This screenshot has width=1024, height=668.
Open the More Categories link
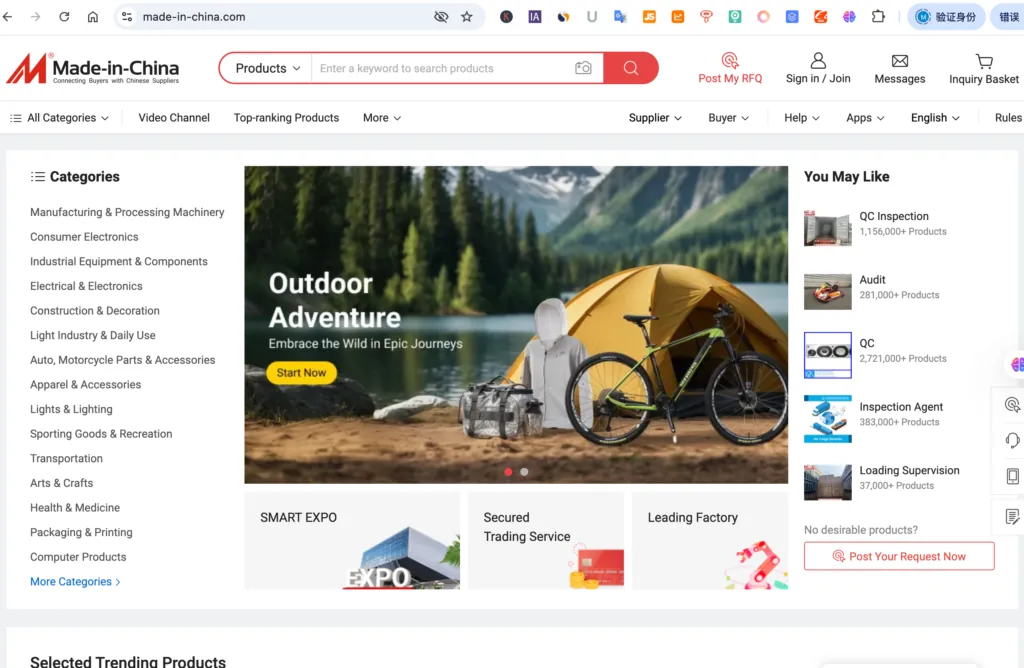pyautogui.click(x=75, y=582)
